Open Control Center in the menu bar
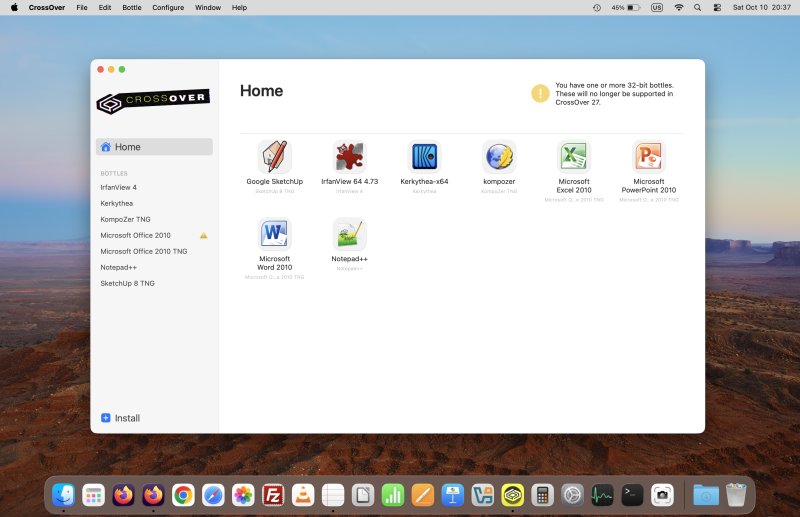Screen dimensions: 800x517 (717, 8)
